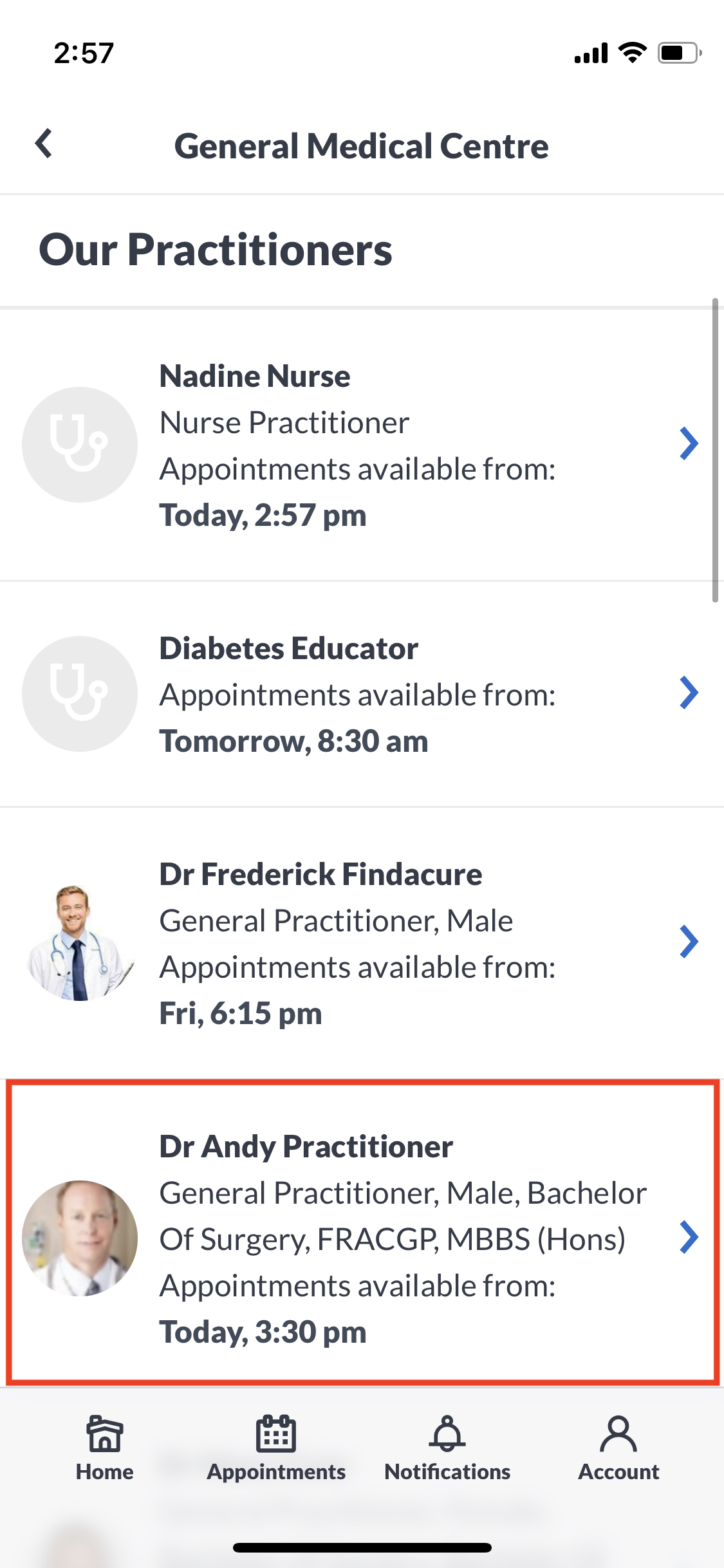Check the battery icon in status bar
Screen dimensions: 724x1568
point(680,53)
